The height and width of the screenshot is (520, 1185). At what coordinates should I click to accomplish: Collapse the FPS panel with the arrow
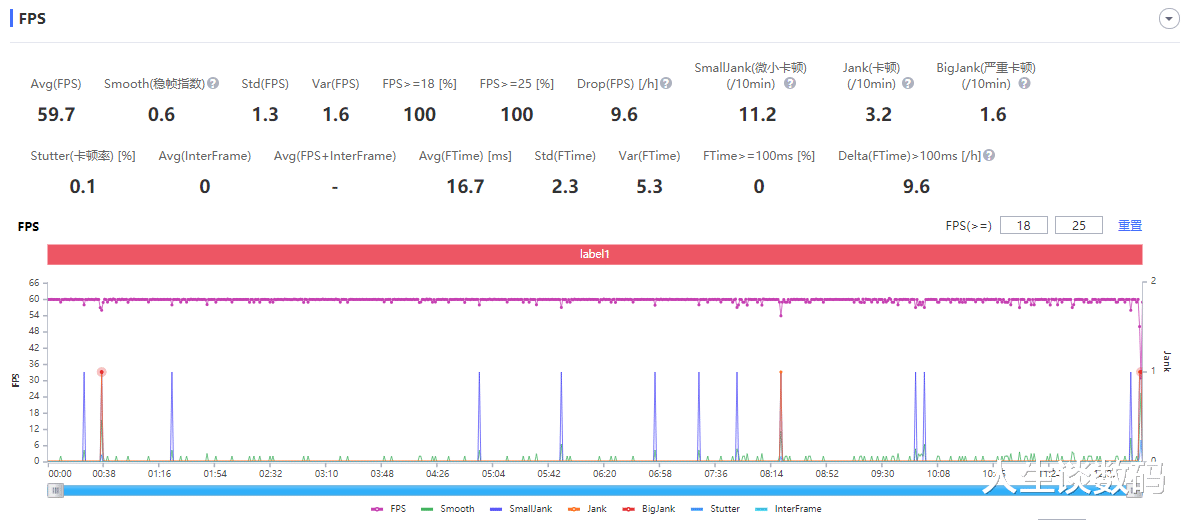coord(1169,20)
